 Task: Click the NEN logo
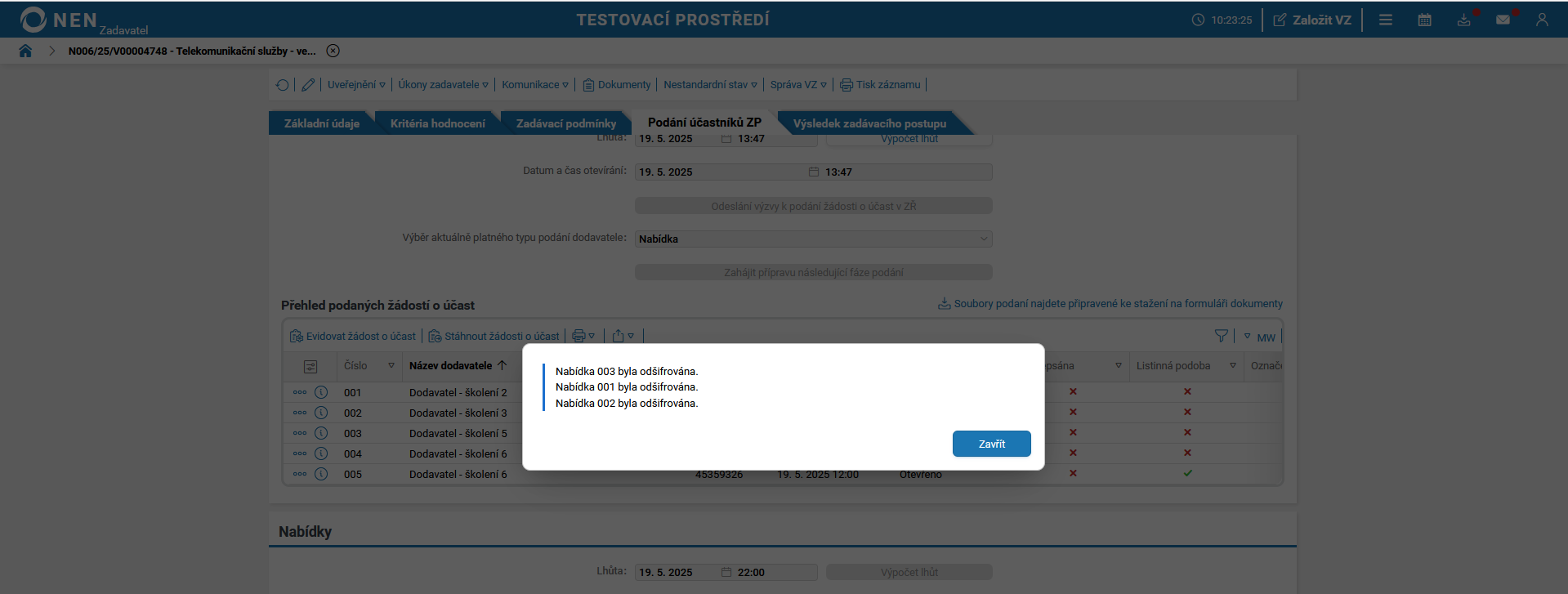point(83,20)
